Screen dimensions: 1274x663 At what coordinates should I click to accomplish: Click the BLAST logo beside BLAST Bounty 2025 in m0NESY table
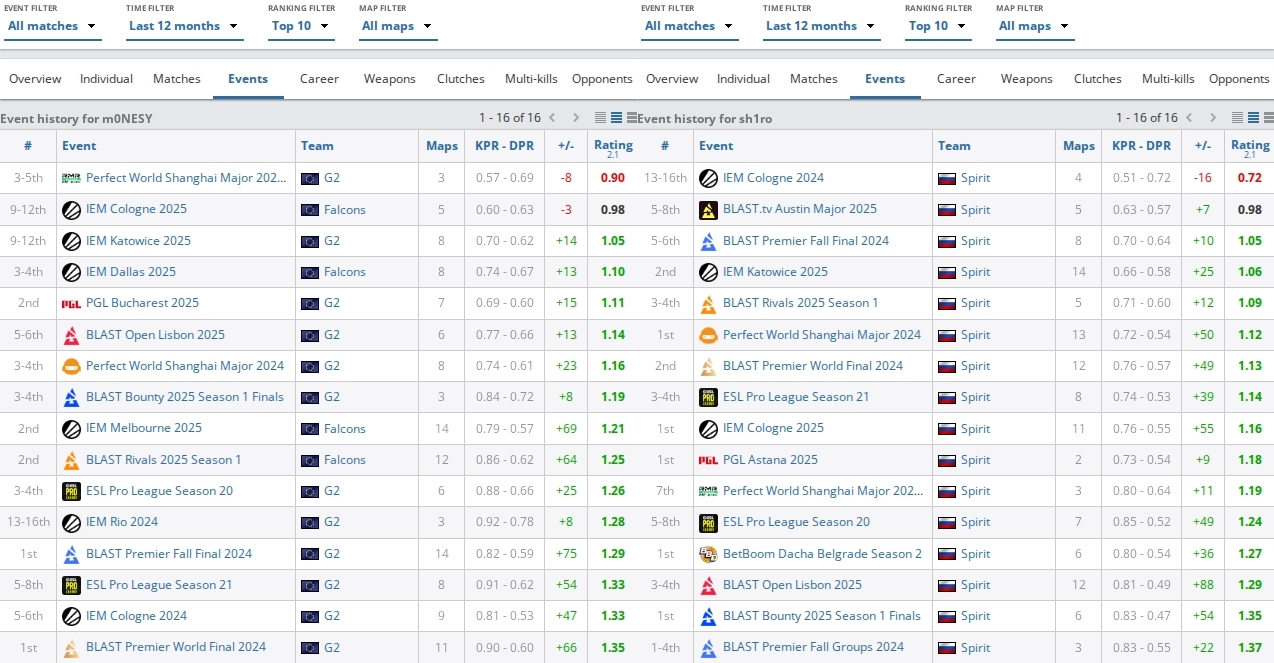[x=71, y=397]
